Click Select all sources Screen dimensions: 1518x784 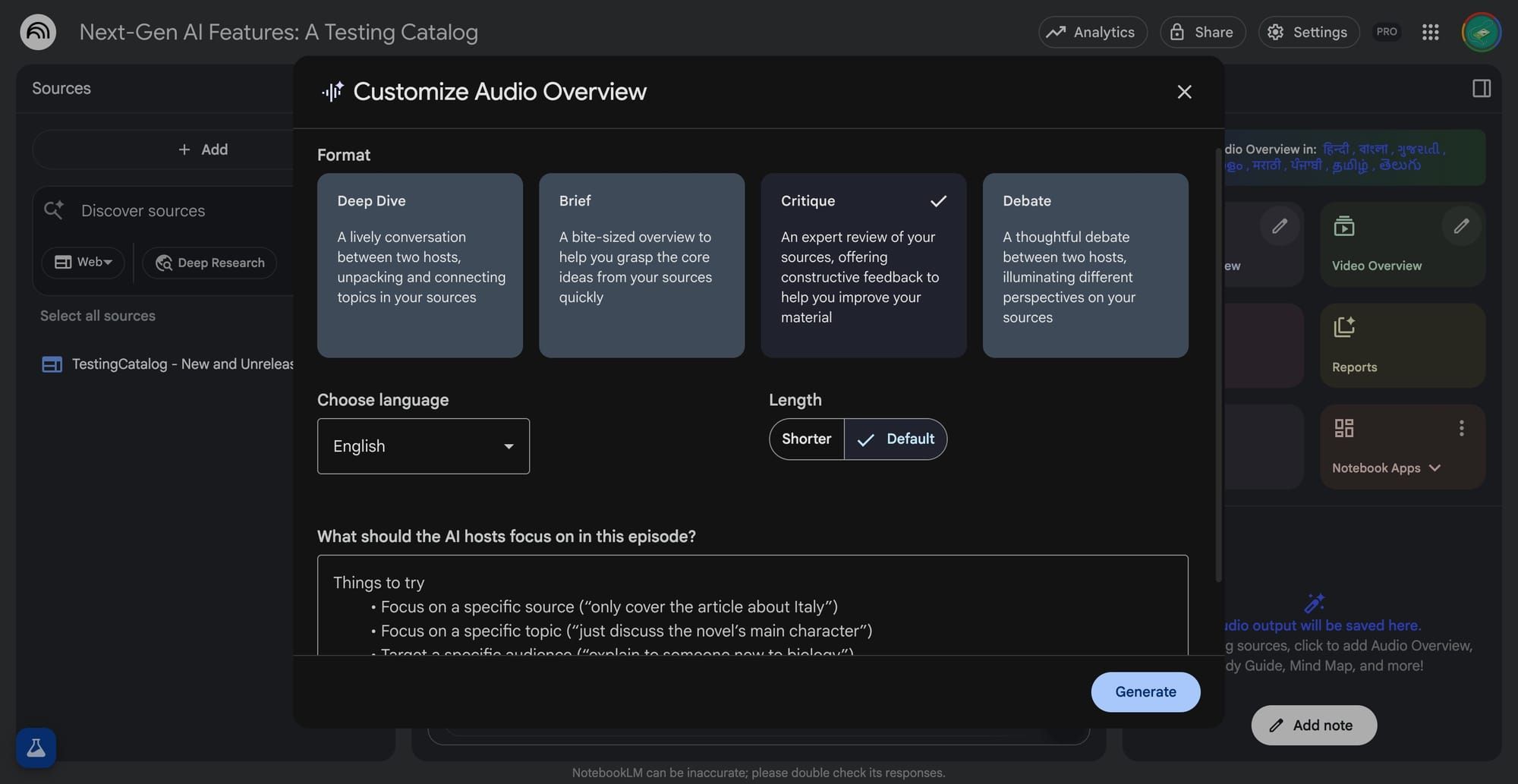click(98, 316)
